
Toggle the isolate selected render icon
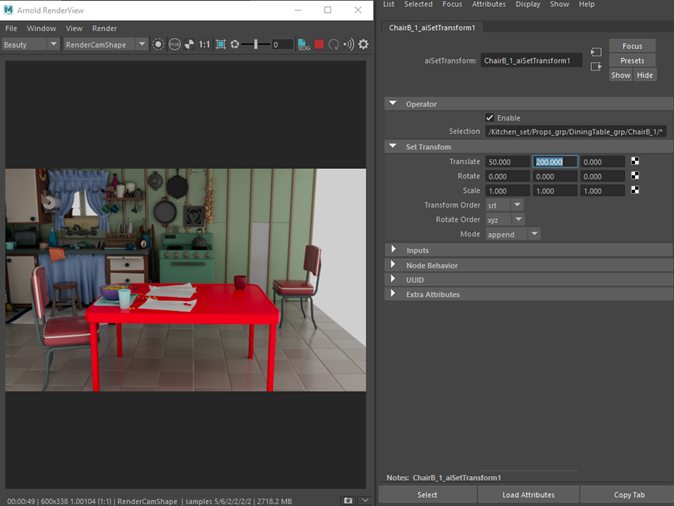158,44
